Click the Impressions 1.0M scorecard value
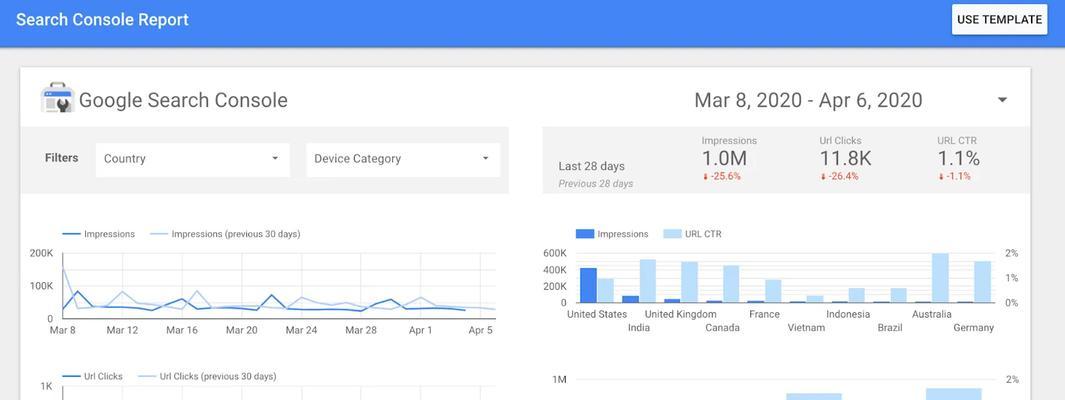 coord(724,159)
